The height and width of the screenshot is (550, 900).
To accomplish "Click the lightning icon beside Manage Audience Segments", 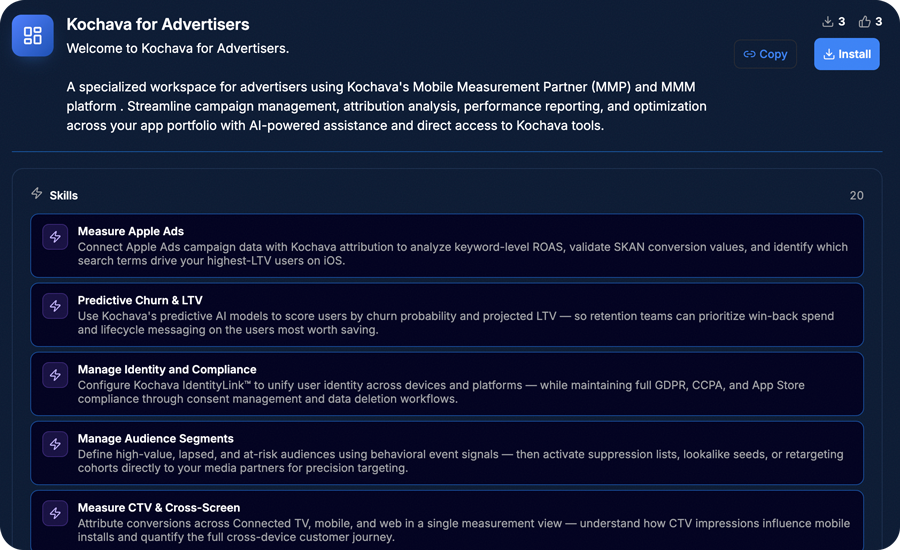I will [x=55, y=444].
